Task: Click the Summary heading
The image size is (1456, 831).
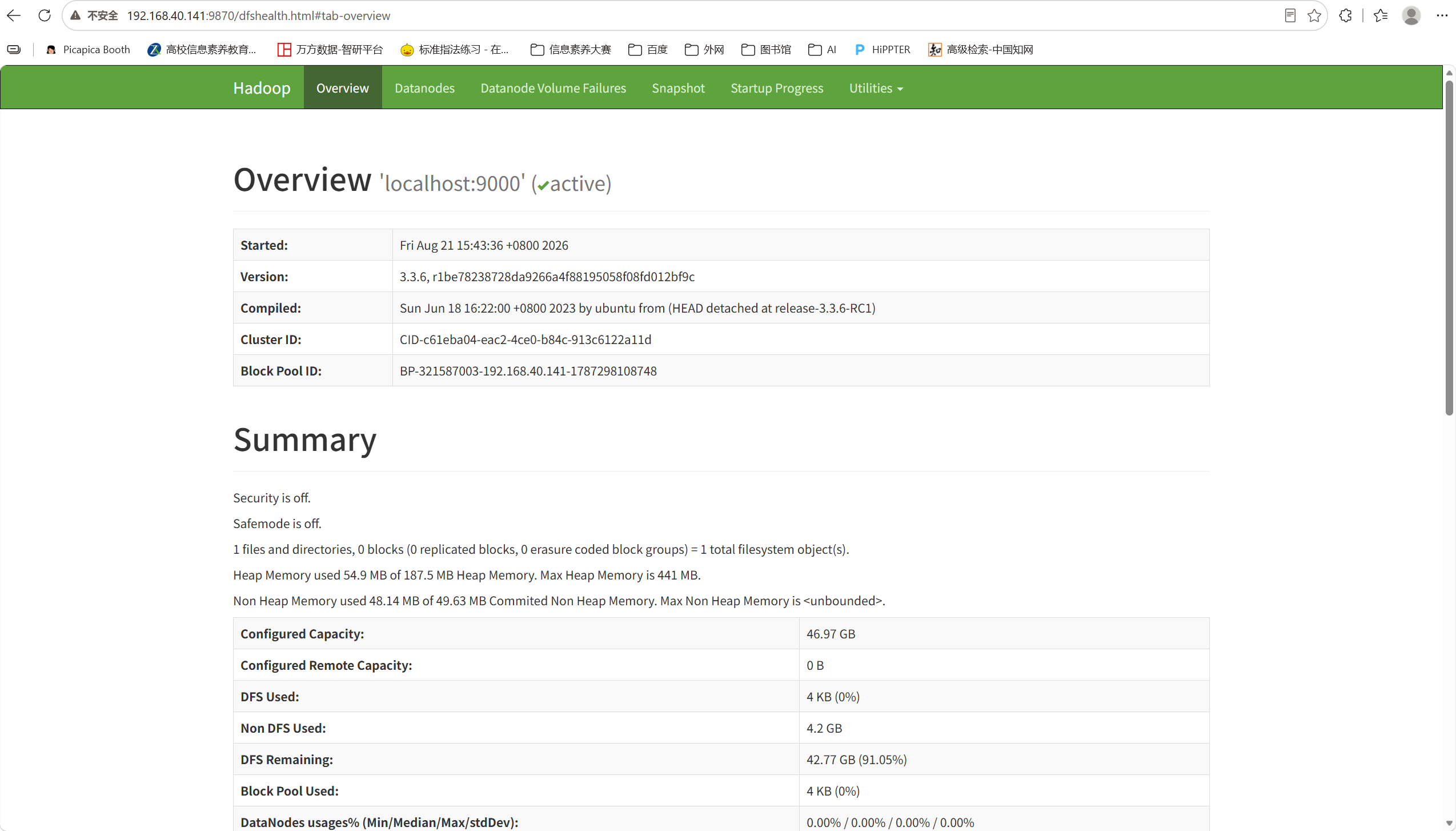Action: point(305,440)
